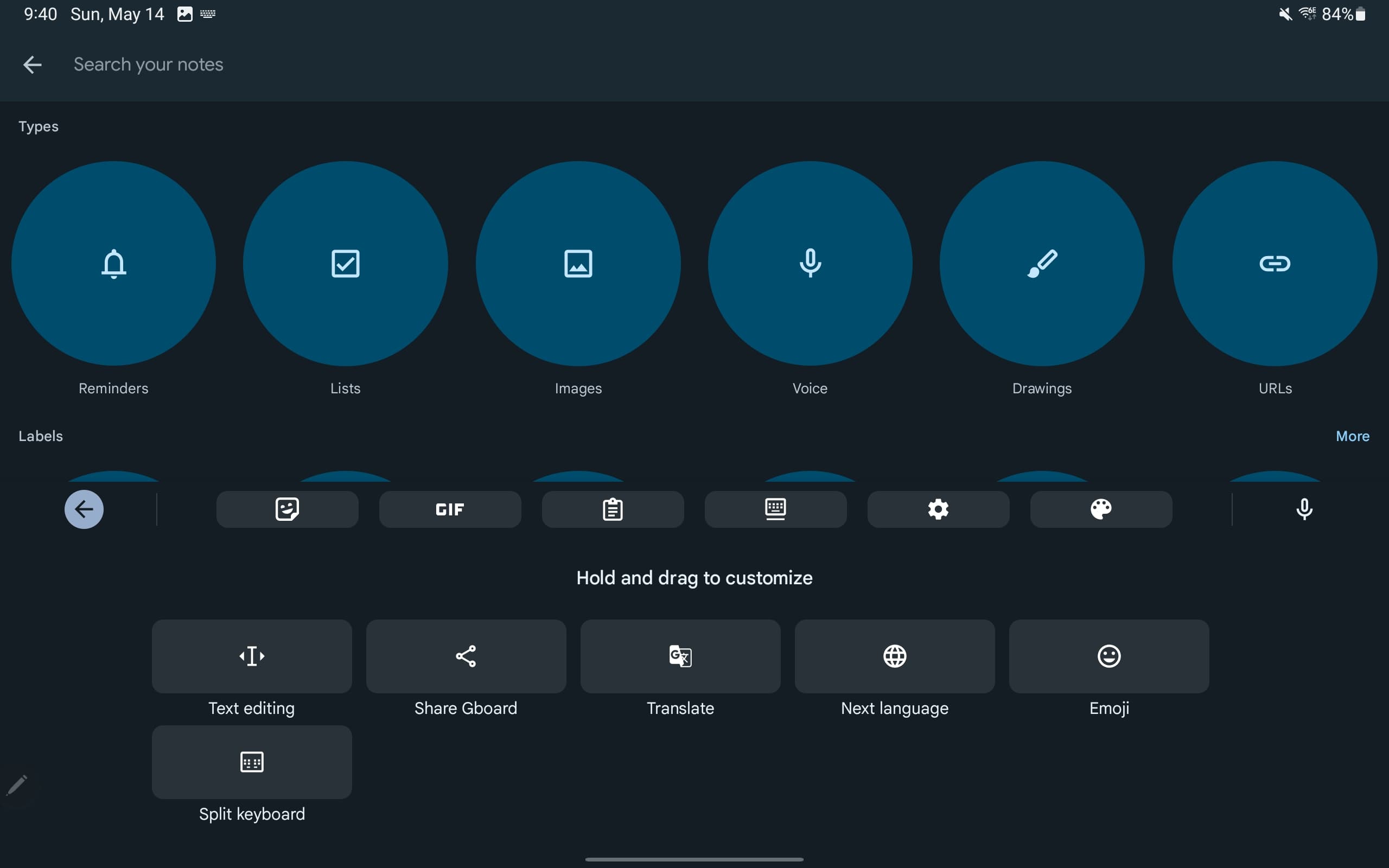Open Gboard keyboard resize options
This screenshot has width=1389, height=868.
775,509
